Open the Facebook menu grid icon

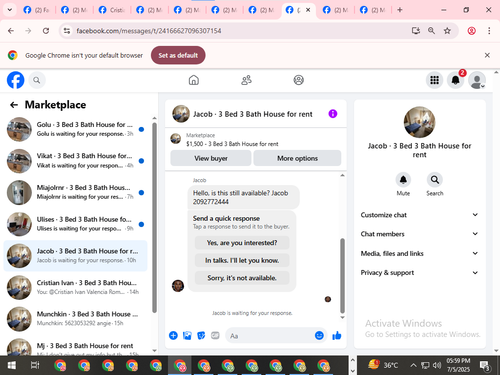tap(434, 80)
